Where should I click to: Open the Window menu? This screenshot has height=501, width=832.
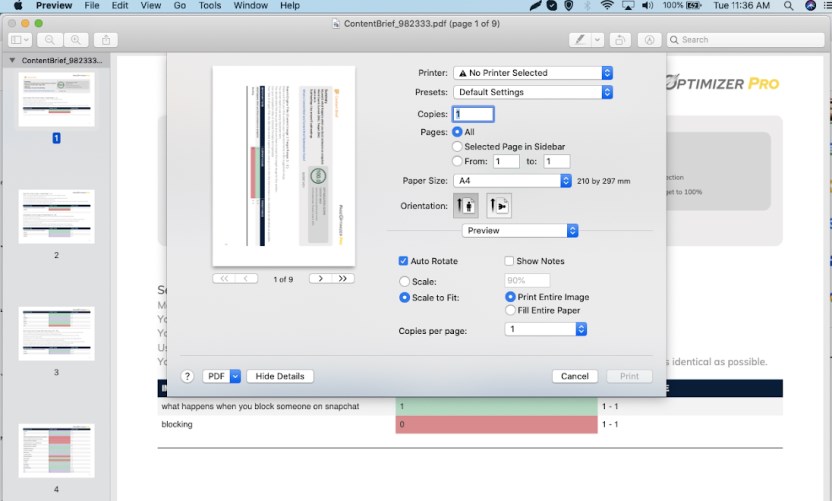coord(250,5)
